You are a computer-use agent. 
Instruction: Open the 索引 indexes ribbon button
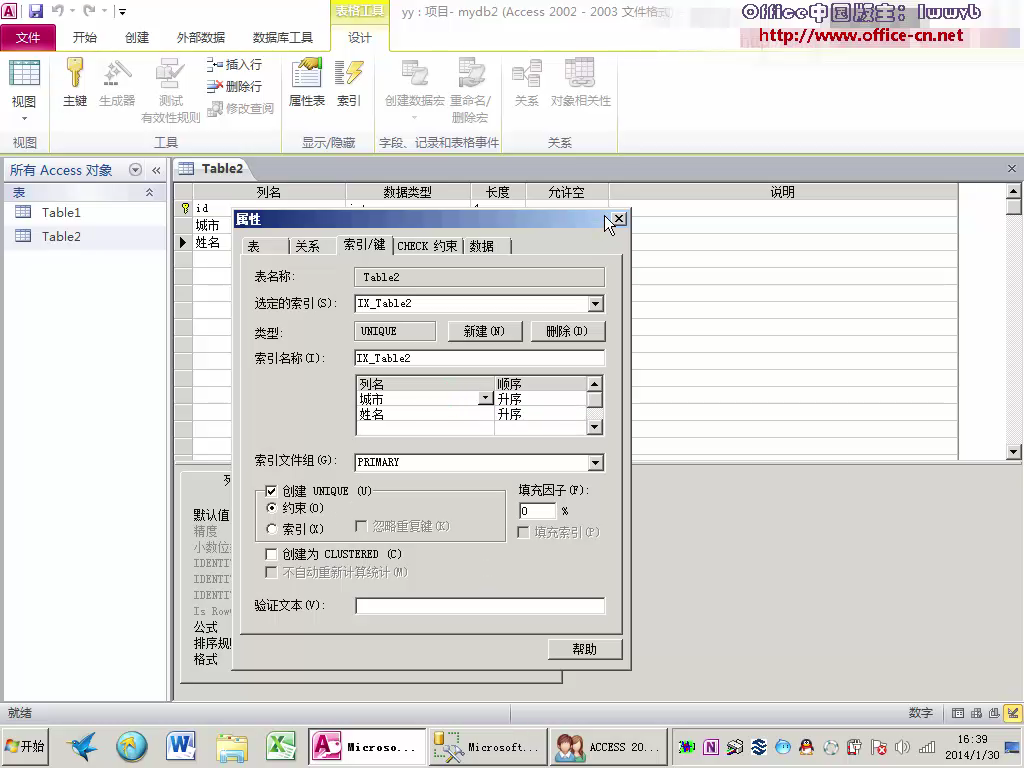349,83
